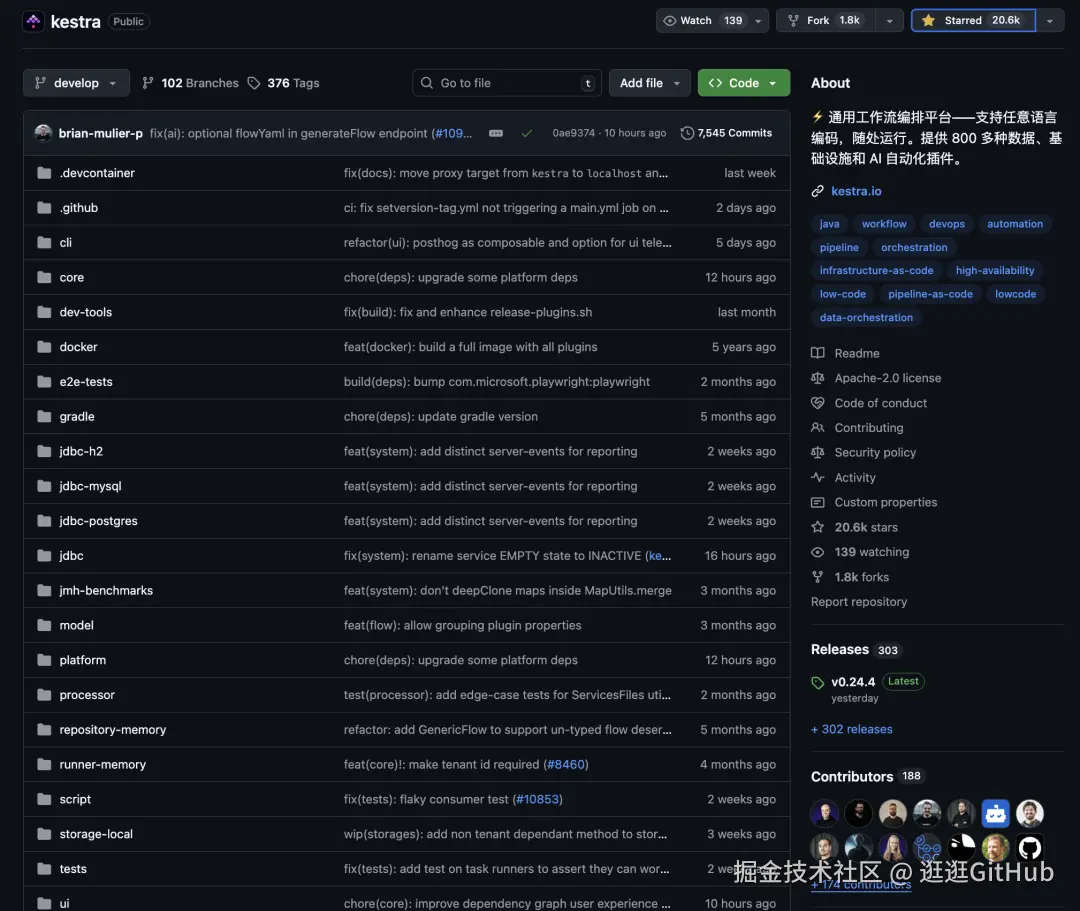The width and height of the screenshot is (1080, 911).
Task: Show commit message ellipsis details
Action: [x=496, y=134]
